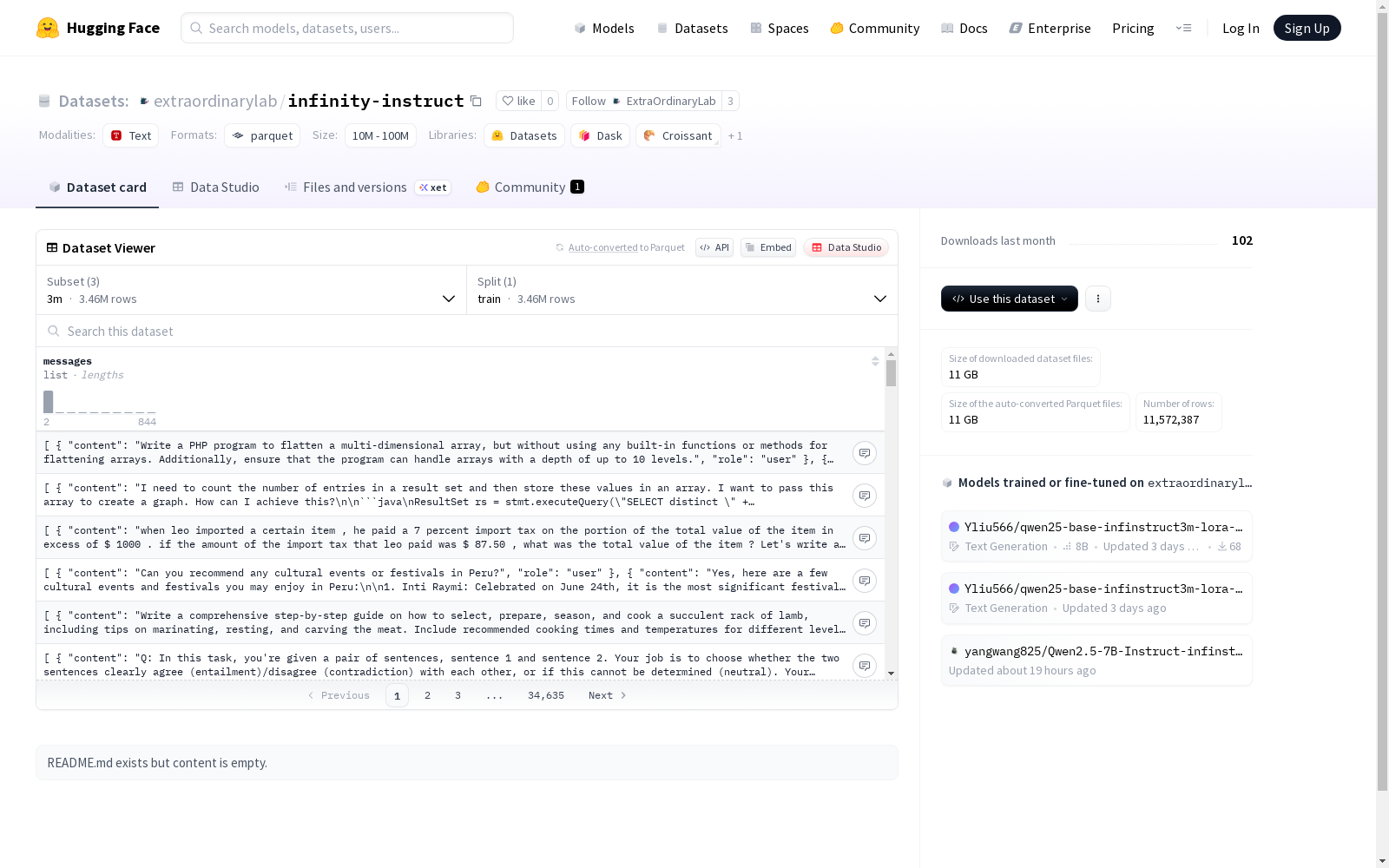Sort the messages column using sort arrows

pyautogui.click(x=875, y=361)
